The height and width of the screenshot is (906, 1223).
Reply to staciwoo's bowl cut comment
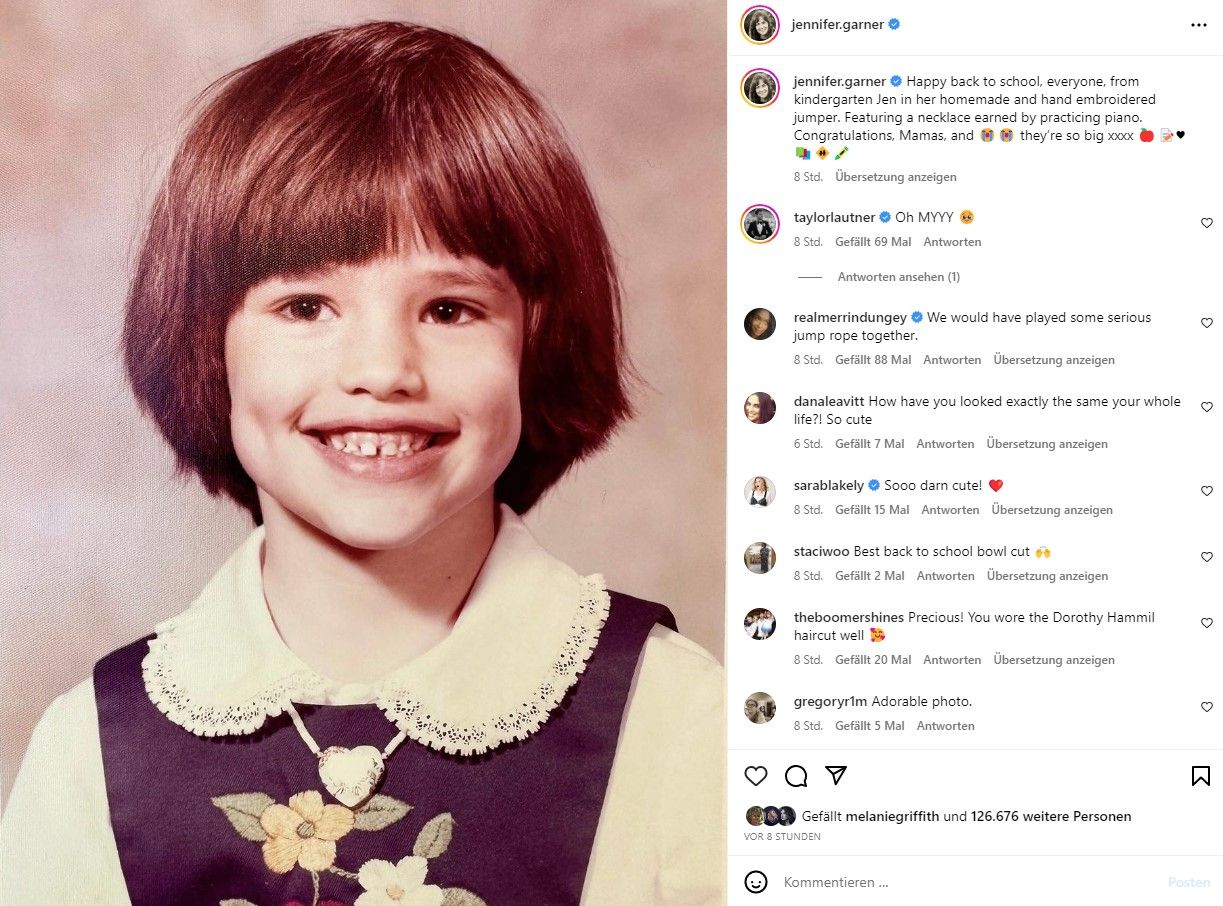click(x=945, y=576)
